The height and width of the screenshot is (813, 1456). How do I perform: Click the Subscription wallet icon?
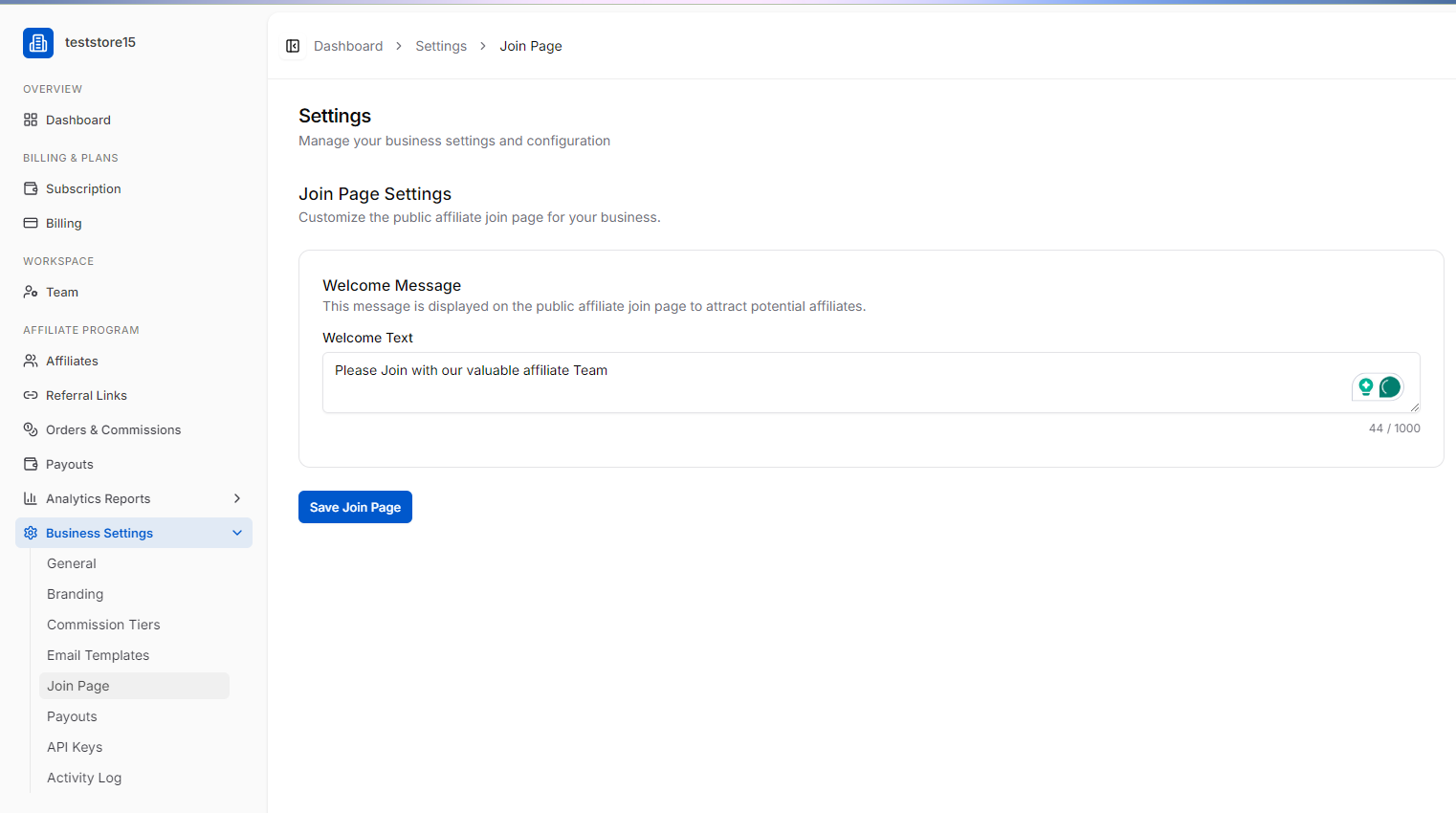(31, 188)
